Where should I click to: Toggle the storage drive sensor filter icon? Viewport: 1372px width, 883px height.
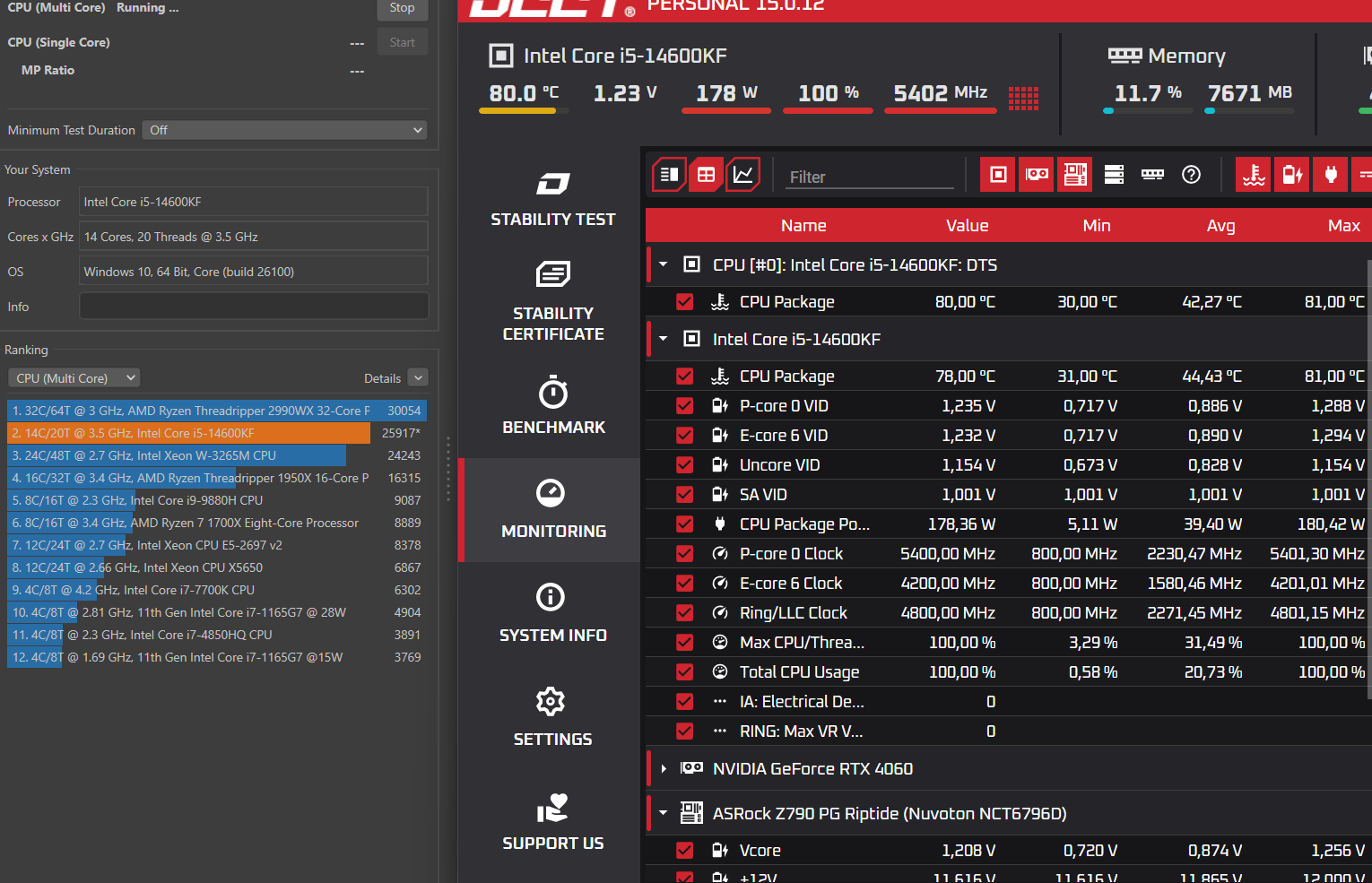tap(1114, 175)
